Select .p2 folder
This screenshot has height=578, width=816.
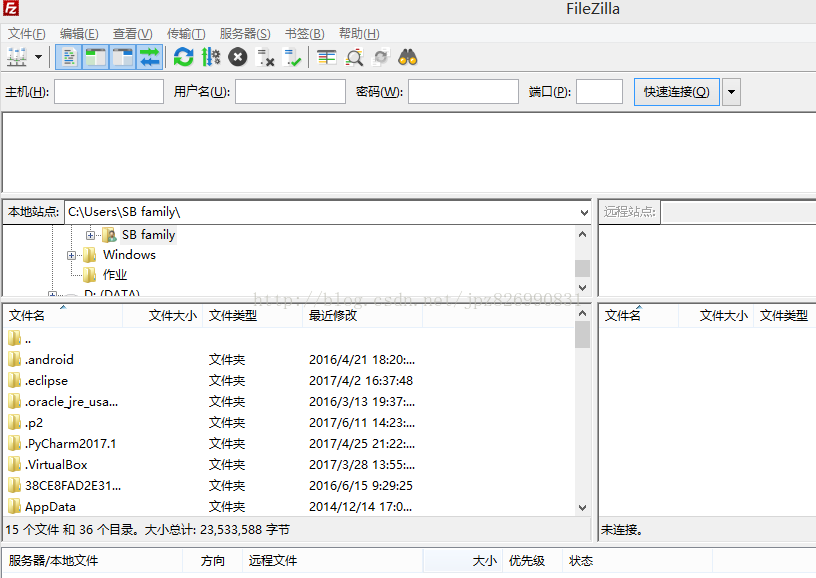289,422
